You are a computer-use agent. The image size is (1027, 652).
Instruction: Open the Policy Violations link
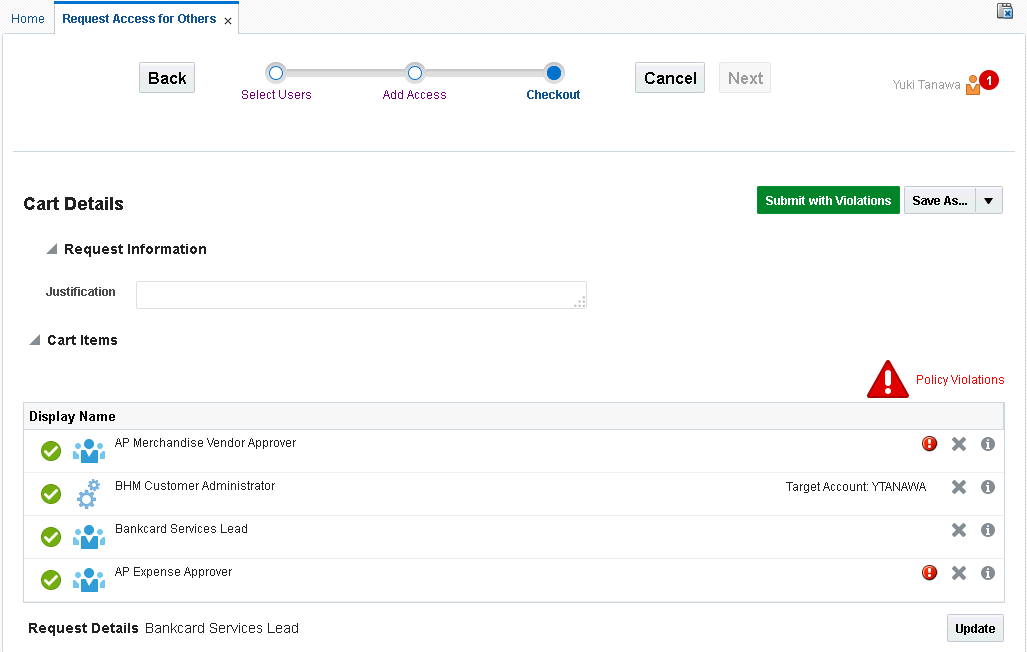point(960,379)
